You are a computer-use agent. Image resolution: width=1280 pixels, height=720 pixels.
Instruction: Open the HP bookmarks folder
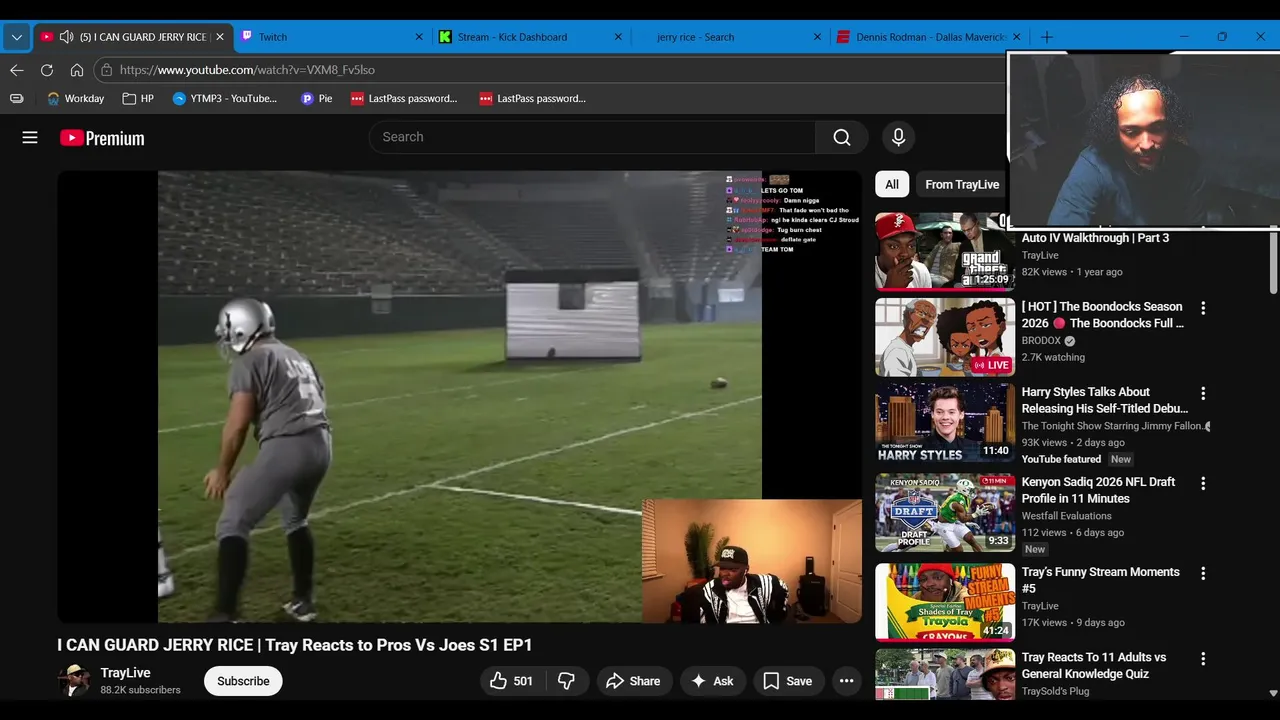point(138,98)
